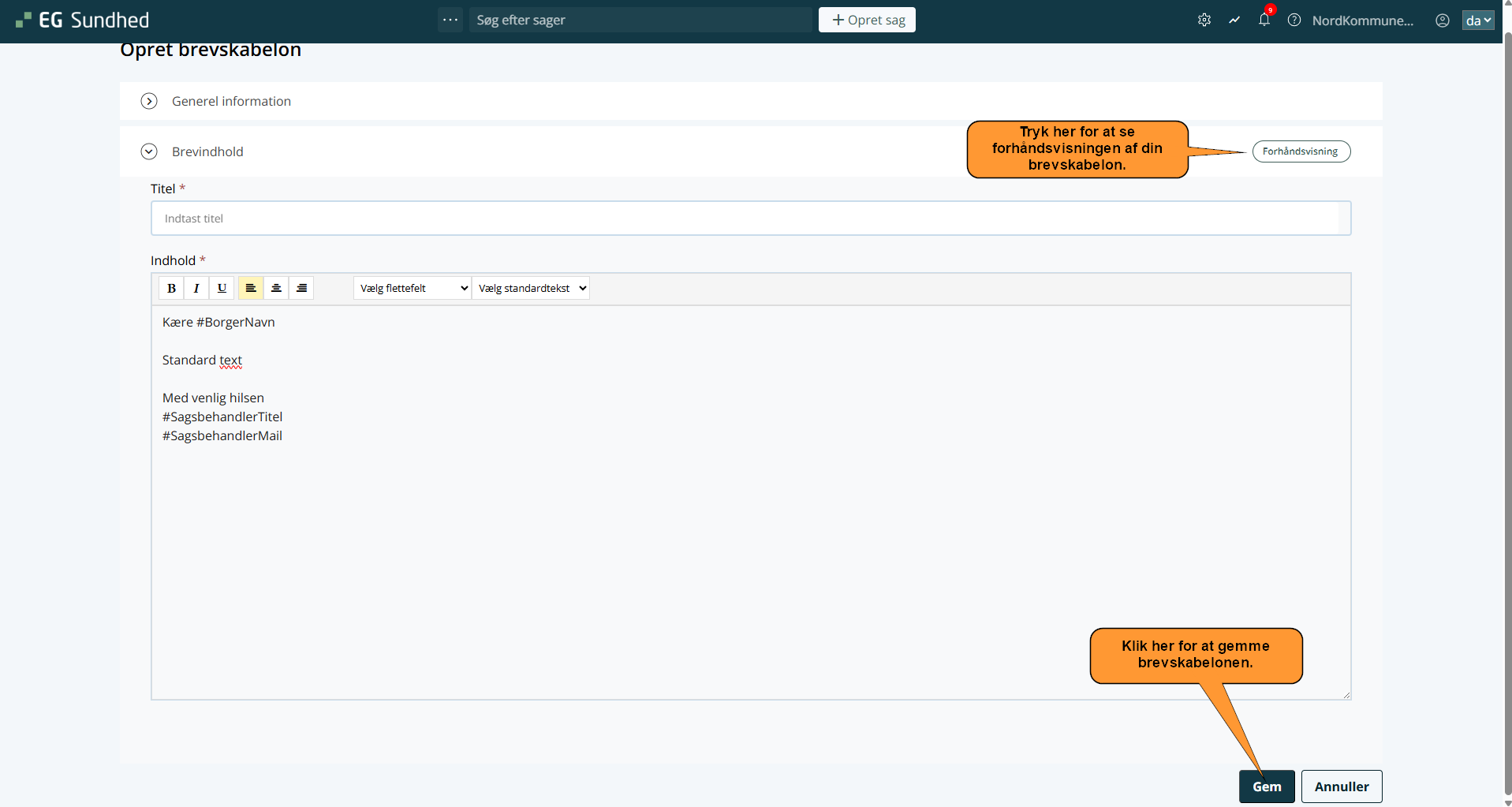Open the settings gear icon

pyautogui.click(x=1204, y=21)
